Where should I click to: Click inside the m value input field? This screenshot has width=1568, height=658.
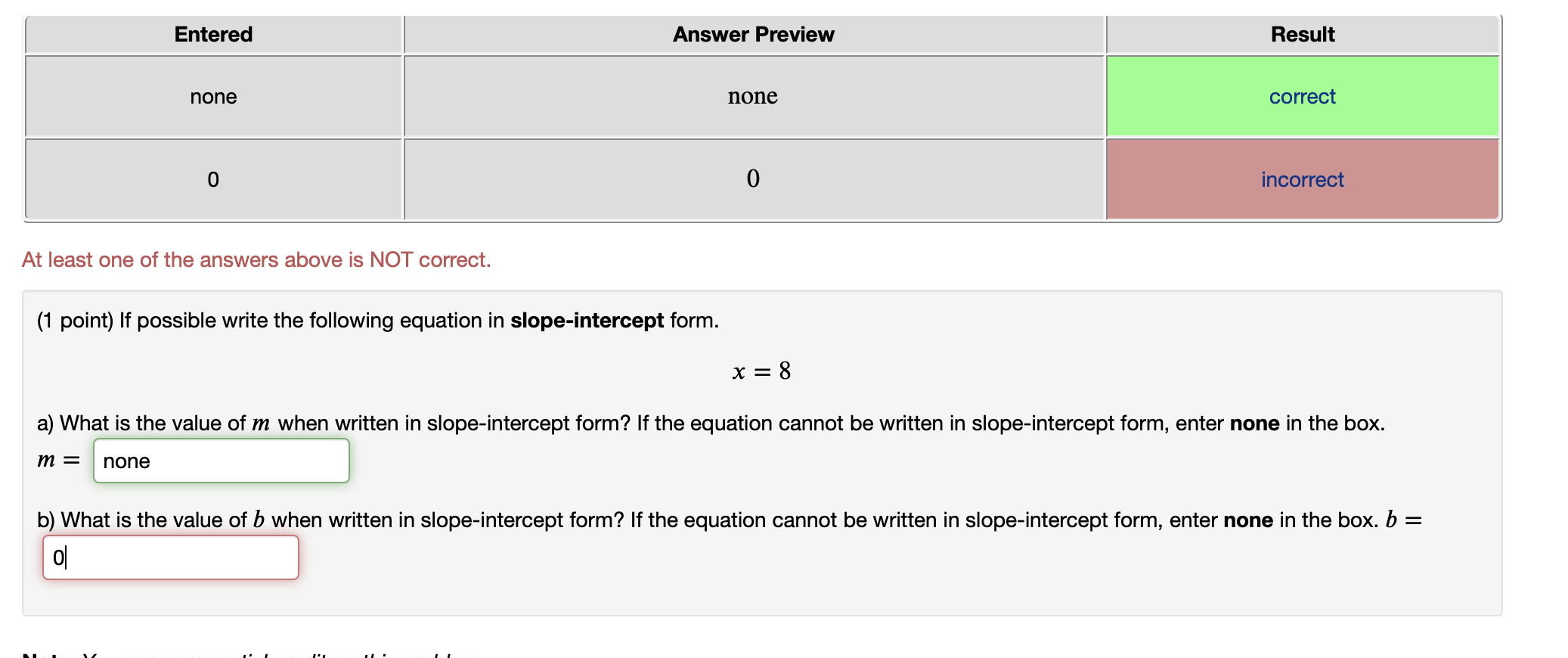tap(221, 461)
